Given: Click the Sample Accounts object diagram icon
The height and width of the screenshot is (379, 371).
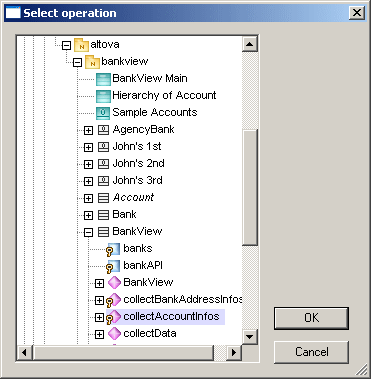Looking at the screenshot, I should [103, 113].
